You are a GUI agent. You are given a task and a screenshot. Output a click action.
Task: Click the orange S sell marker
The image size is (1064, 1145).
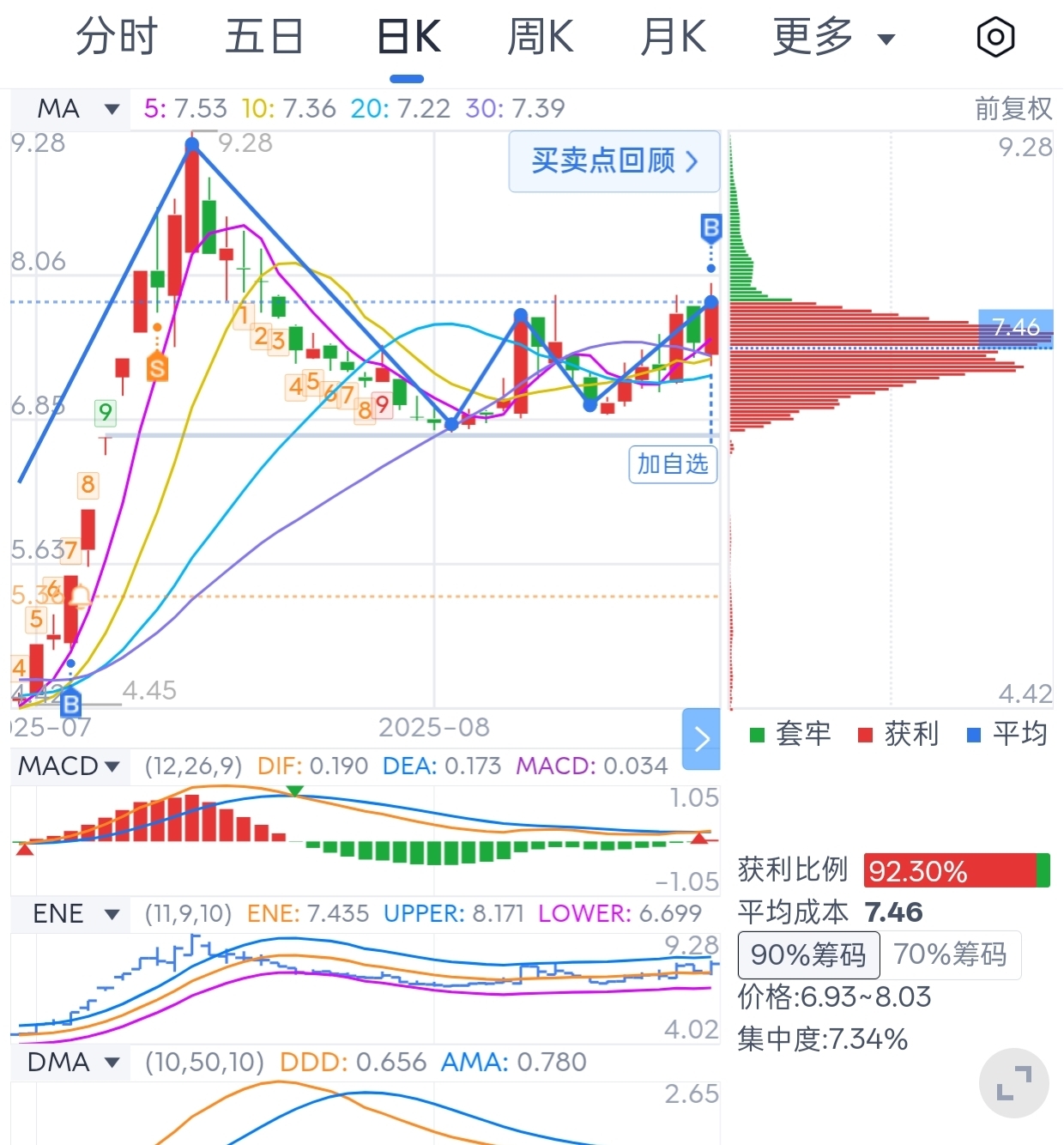(157, 367)
